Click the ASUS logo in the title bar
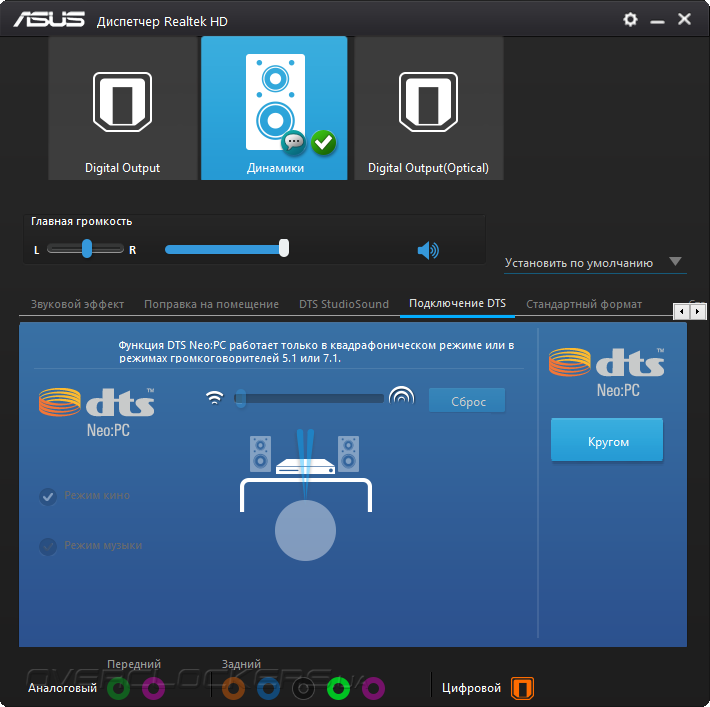 49,20
